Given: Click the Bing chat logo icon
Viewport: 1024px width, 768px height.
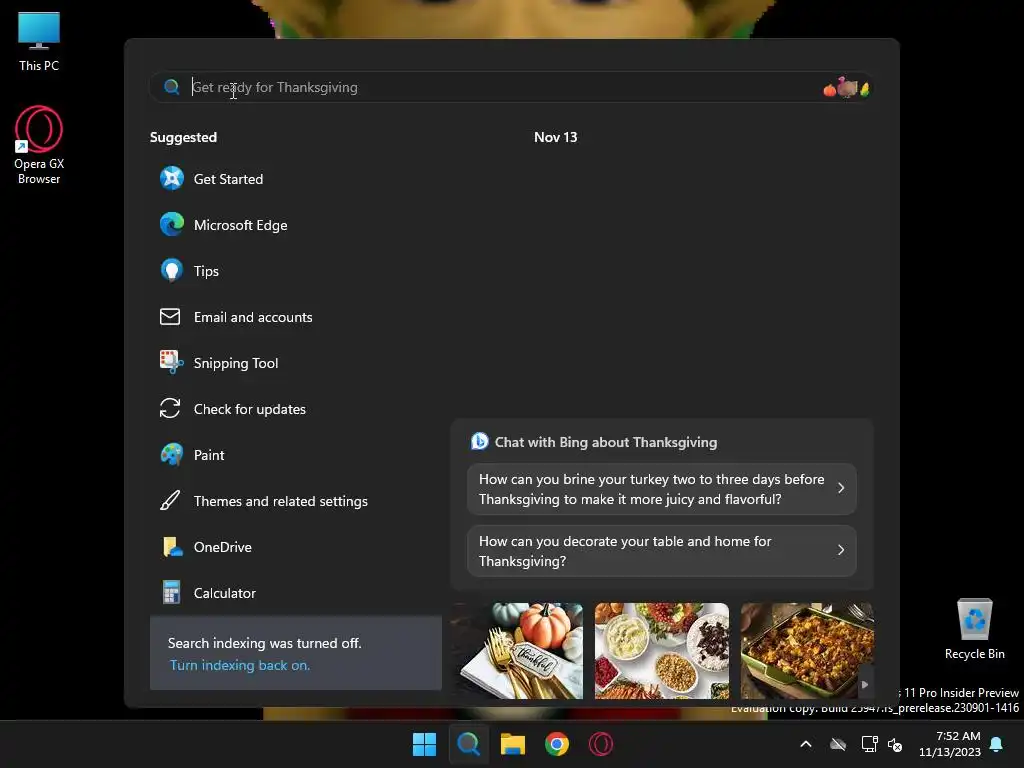Looking at the screenshot, I should pyautogui.click(x=479, y=441).
